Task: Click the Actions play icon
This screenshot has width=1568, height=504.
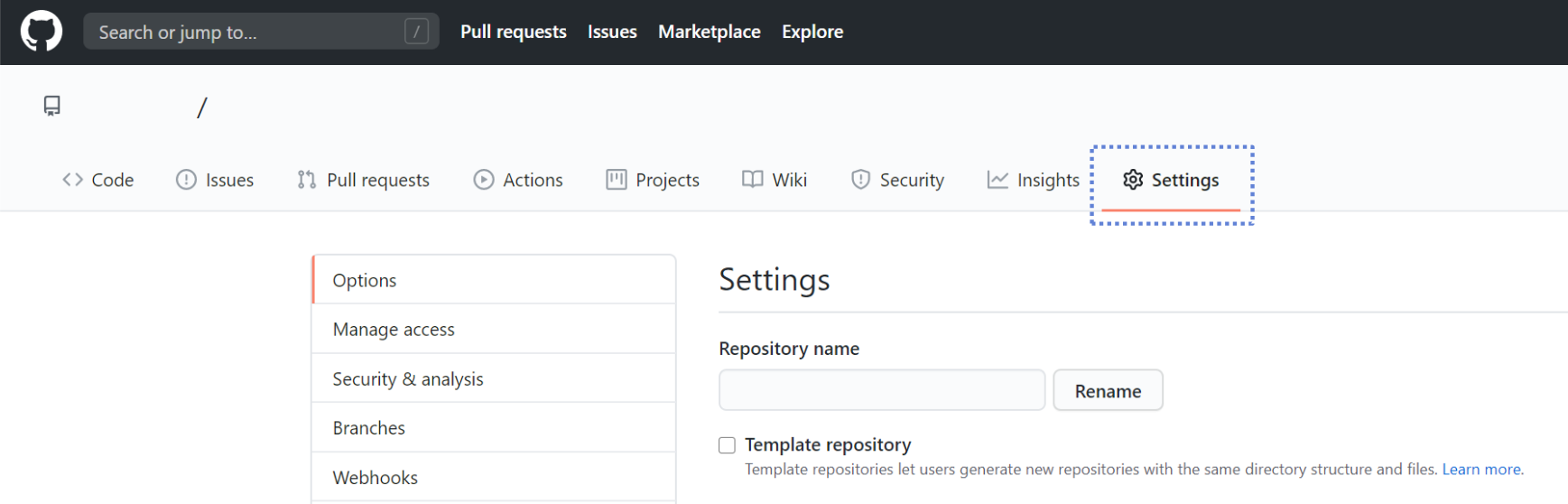Action: click(x=484, y=180)
